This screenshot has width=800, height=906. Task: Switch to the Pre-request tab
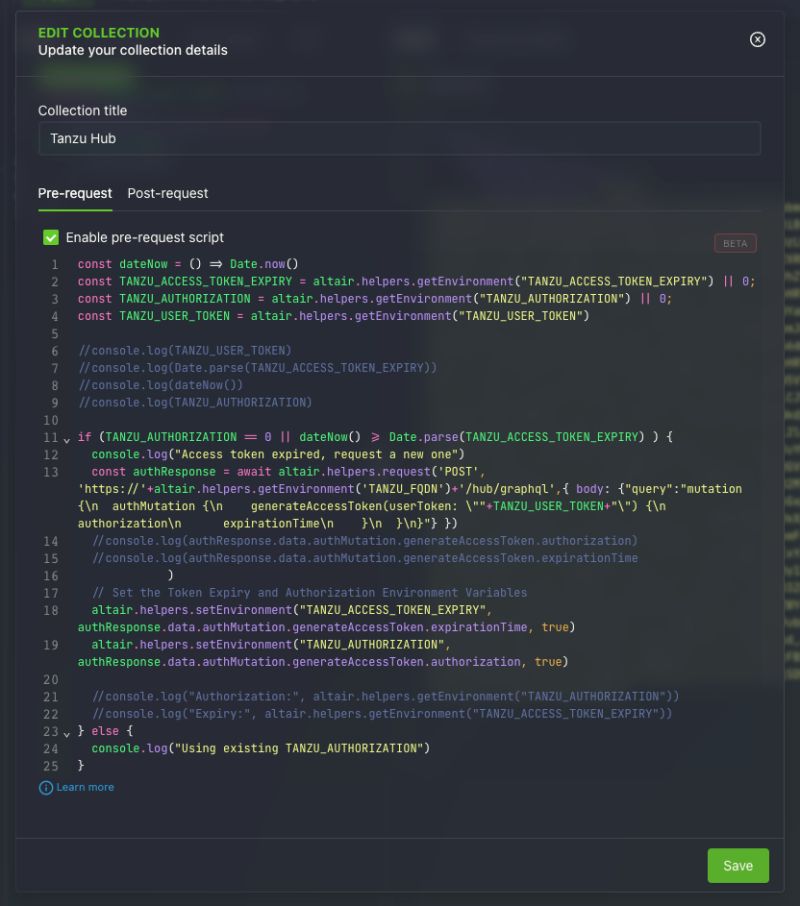75,193
